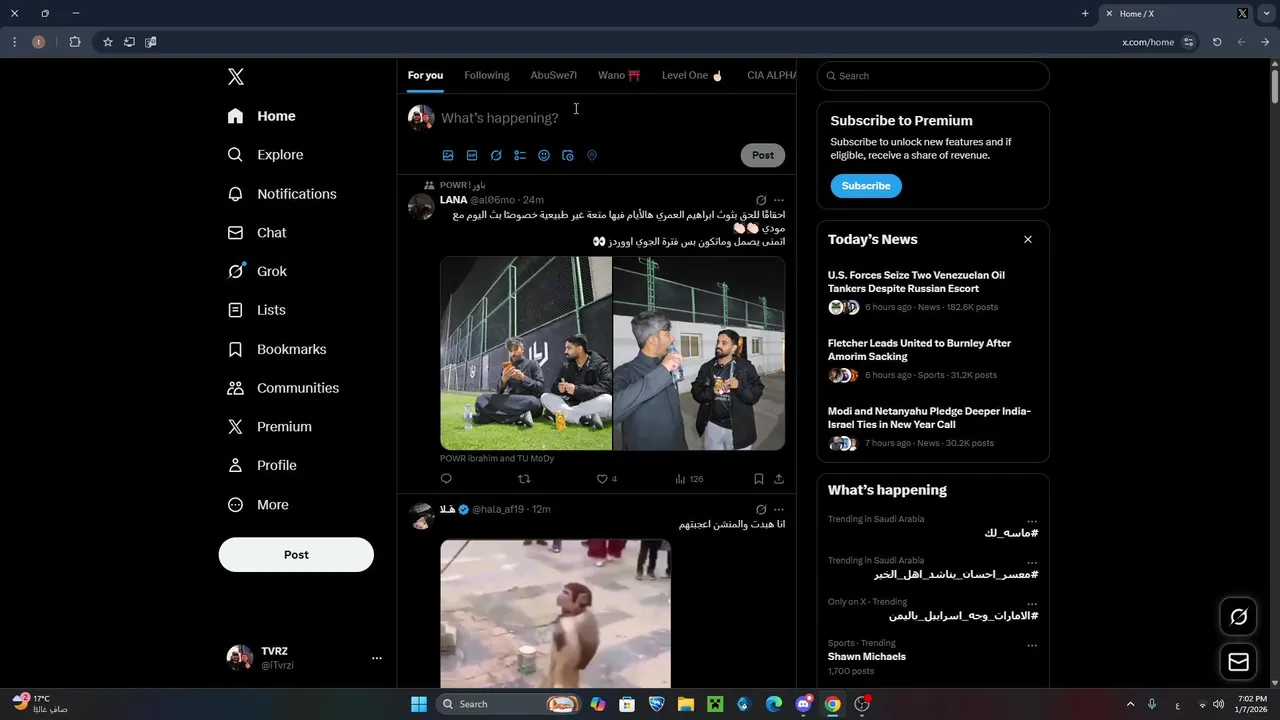Switch to the AbuSwe7l tab
The height and width of the screenshot is (720, 1280).
554,76
